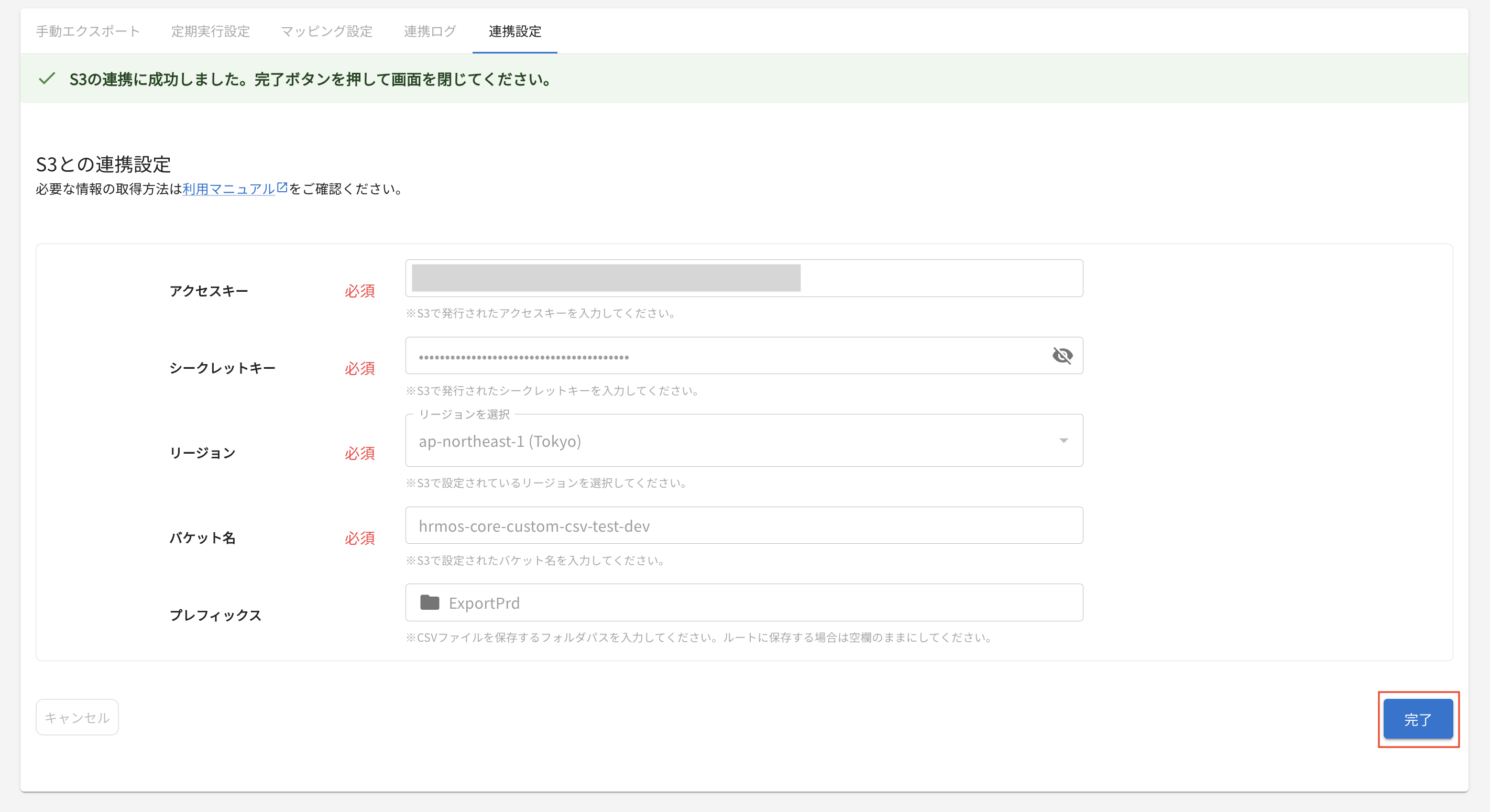Focus the プレフィックス field containing ExportPrd
The image size is (1490, 812).
point(752,602)
